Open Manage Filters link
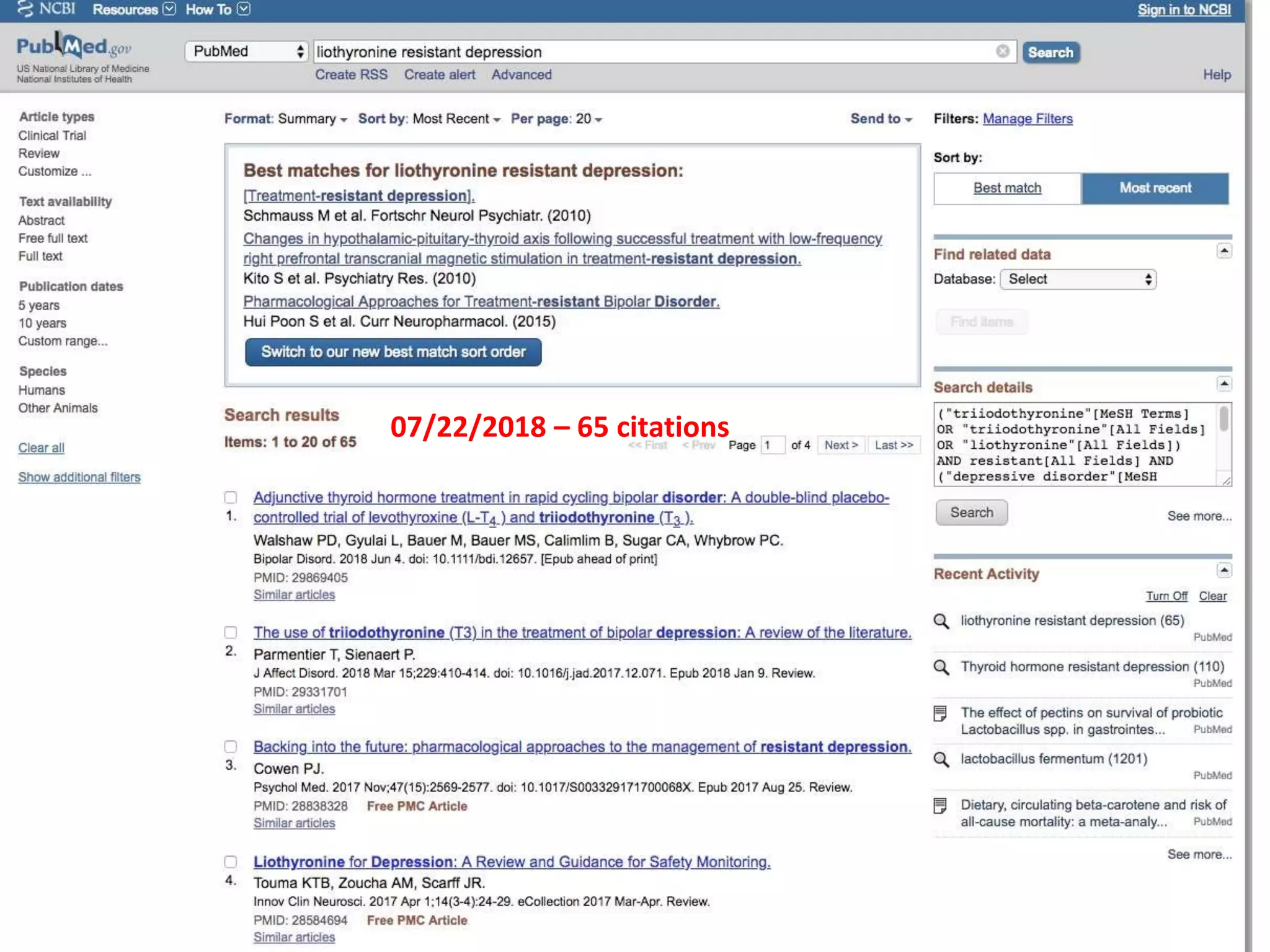The image size is (1270, 952). coord(1028,119)
